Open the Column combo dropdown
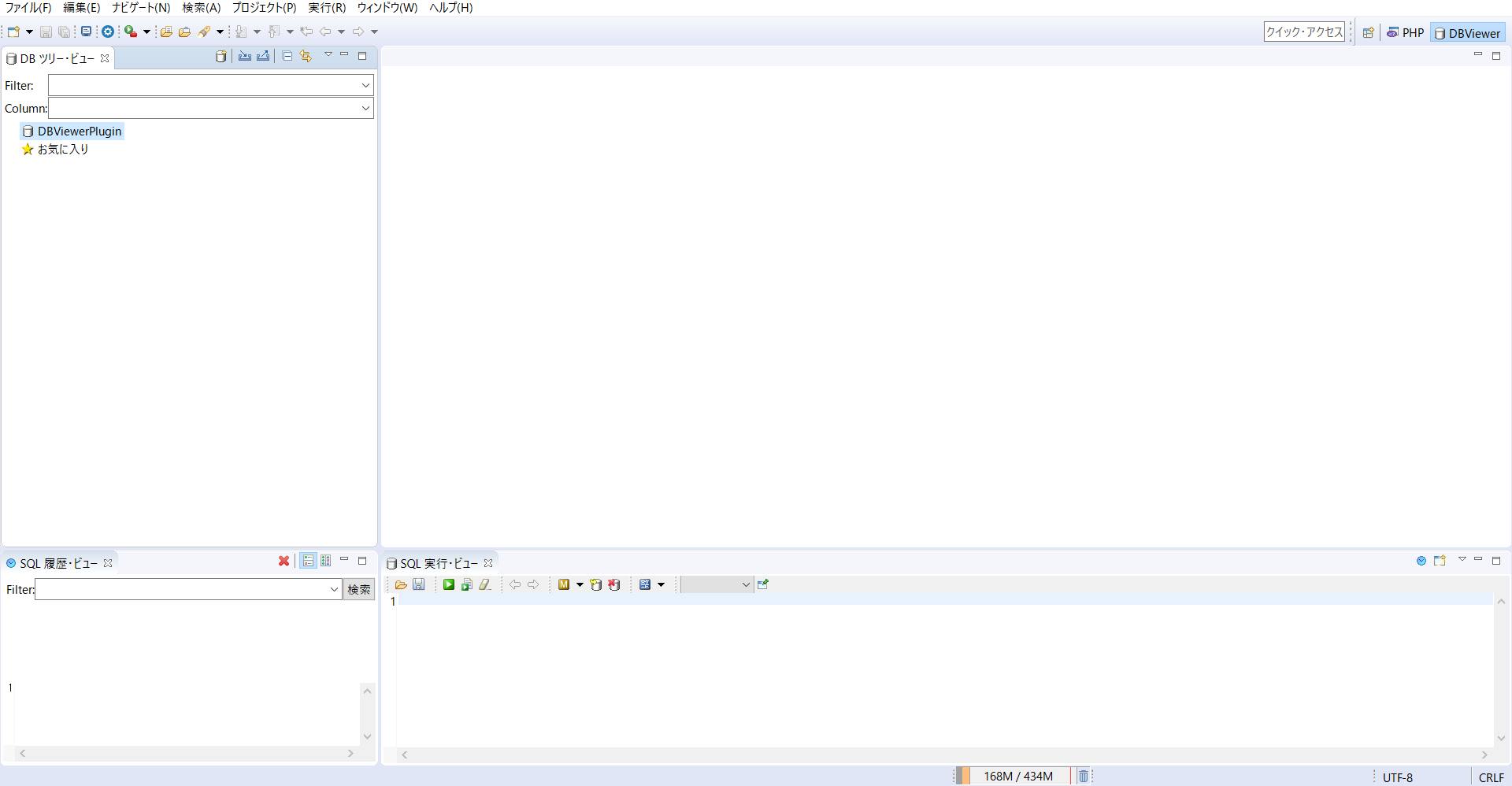Image resolution: width=1512 pixels, height=786 pixels. tap(365, 108)
